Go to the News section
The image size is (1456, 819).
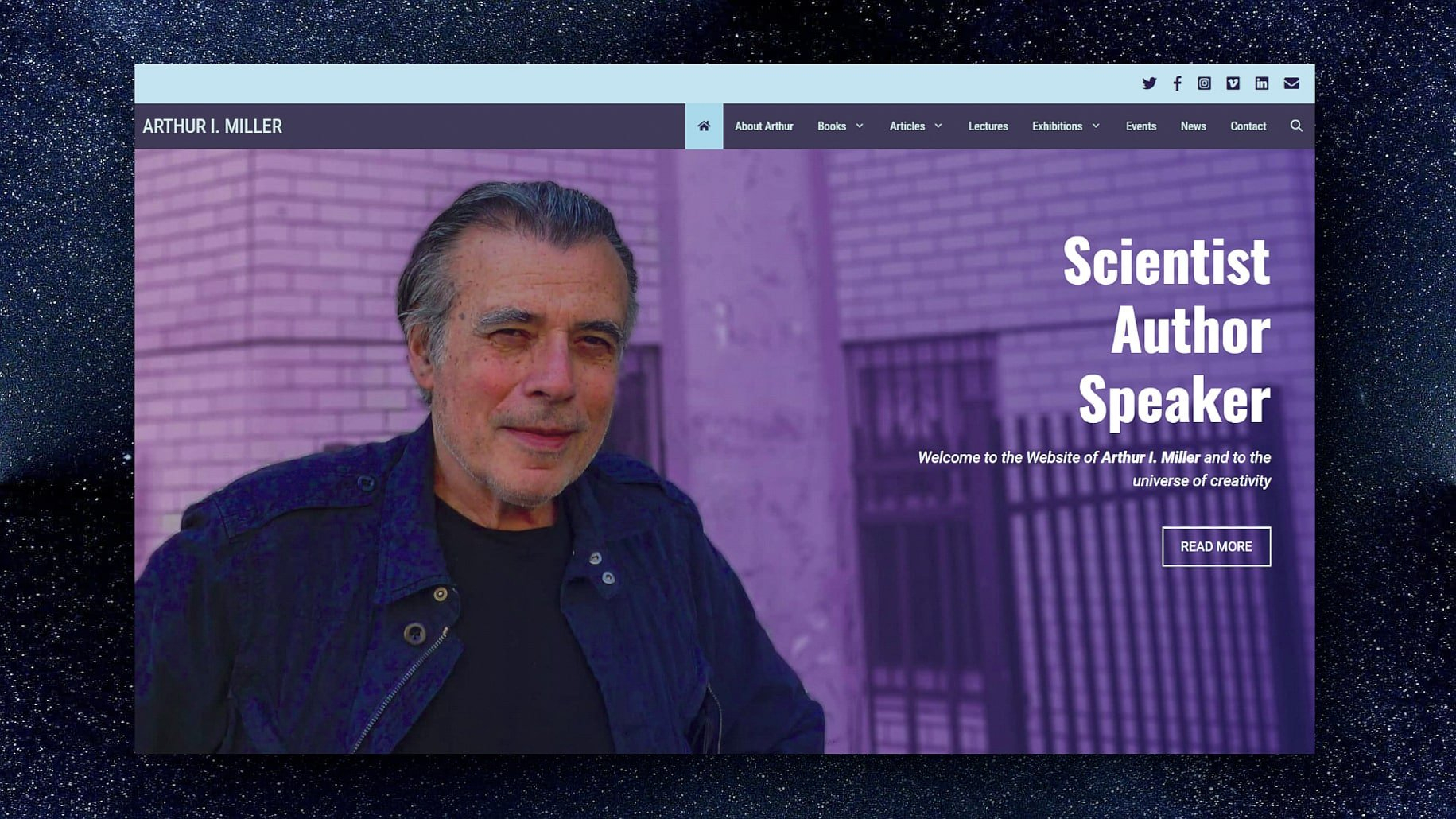[1193, 126]
